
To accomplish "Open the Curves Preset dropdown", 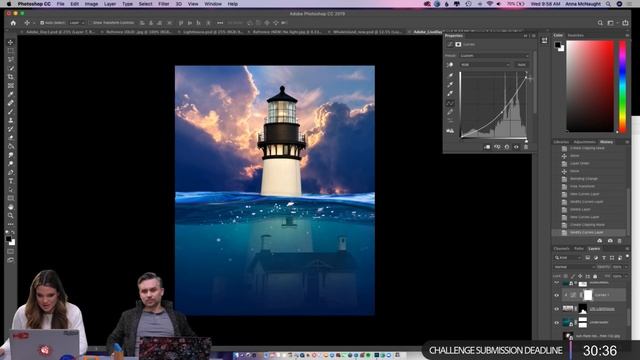I will 493,56.
